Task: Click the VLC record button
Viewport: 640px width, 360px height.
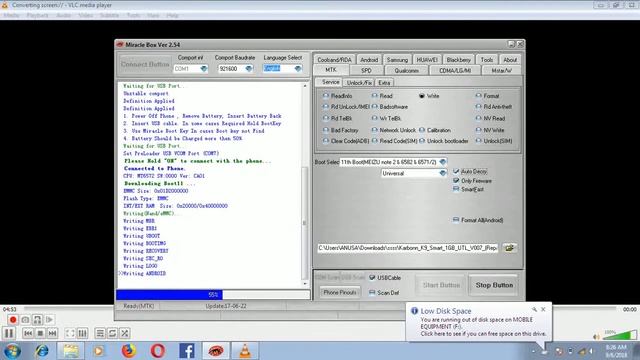Action: pos(13,320)
